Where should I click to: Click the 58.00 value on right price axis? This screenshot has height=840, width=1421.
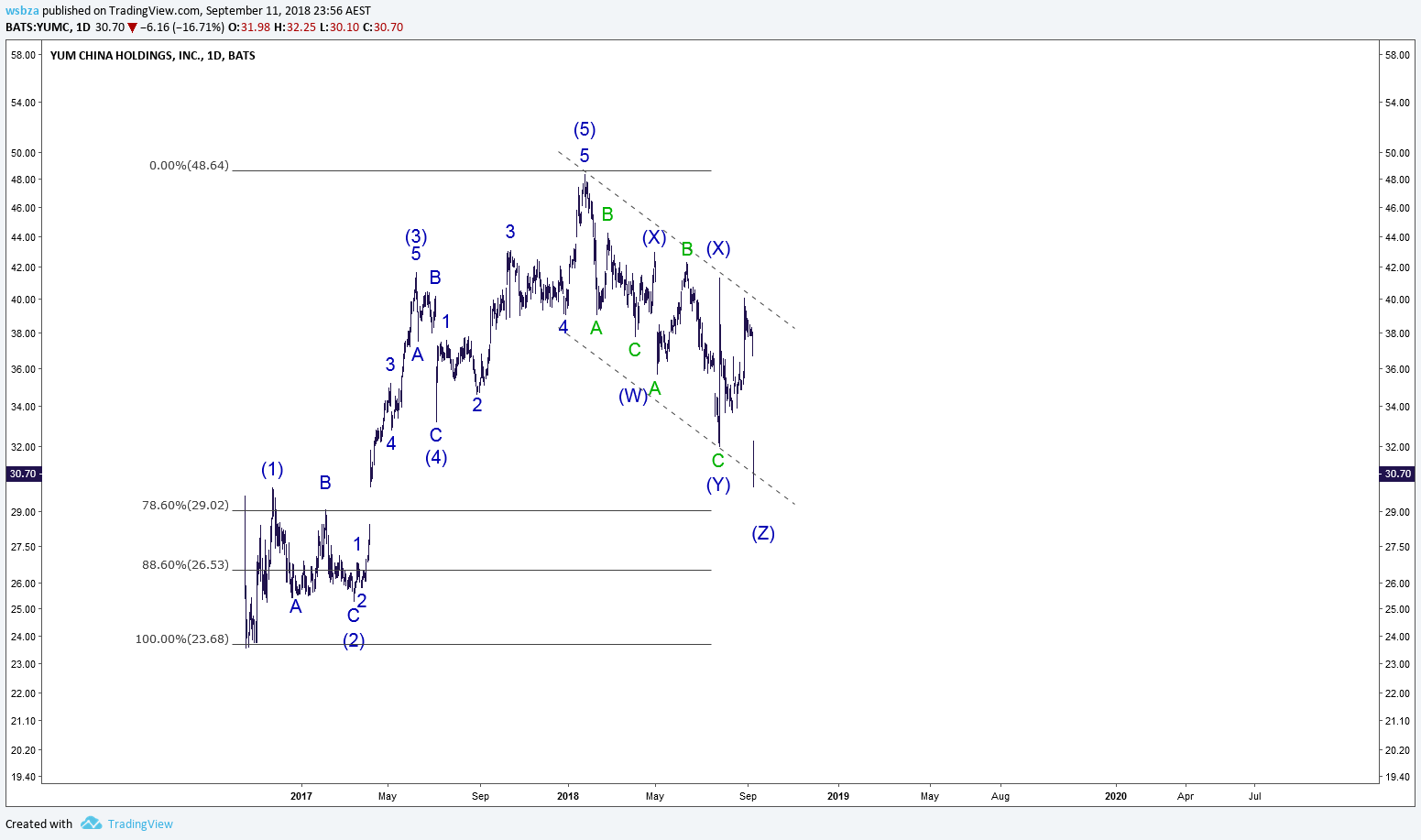[x=1397, y=55]
